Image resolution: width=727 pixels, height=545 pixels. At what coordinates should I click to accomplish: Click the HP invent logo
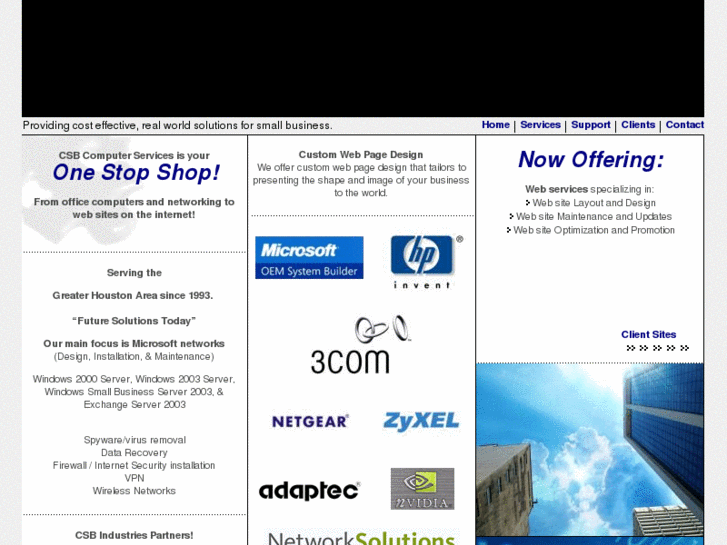[x=427, y=262]
